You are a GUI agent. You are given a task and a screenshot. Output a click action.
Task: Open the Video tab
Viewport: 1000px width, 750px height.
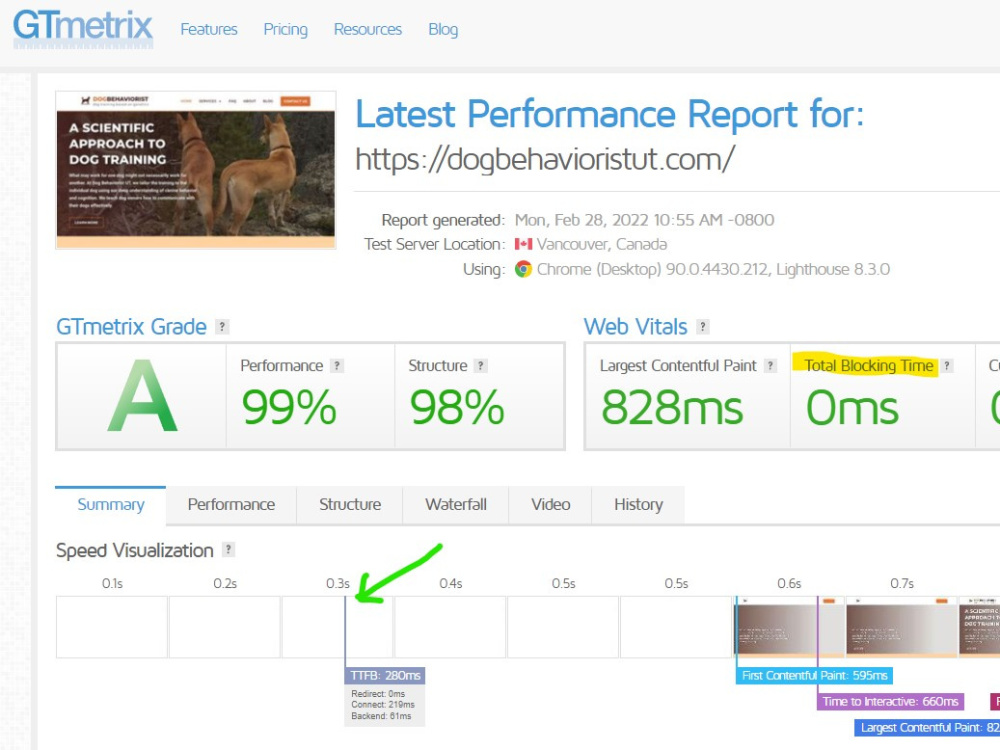[551, 504]
